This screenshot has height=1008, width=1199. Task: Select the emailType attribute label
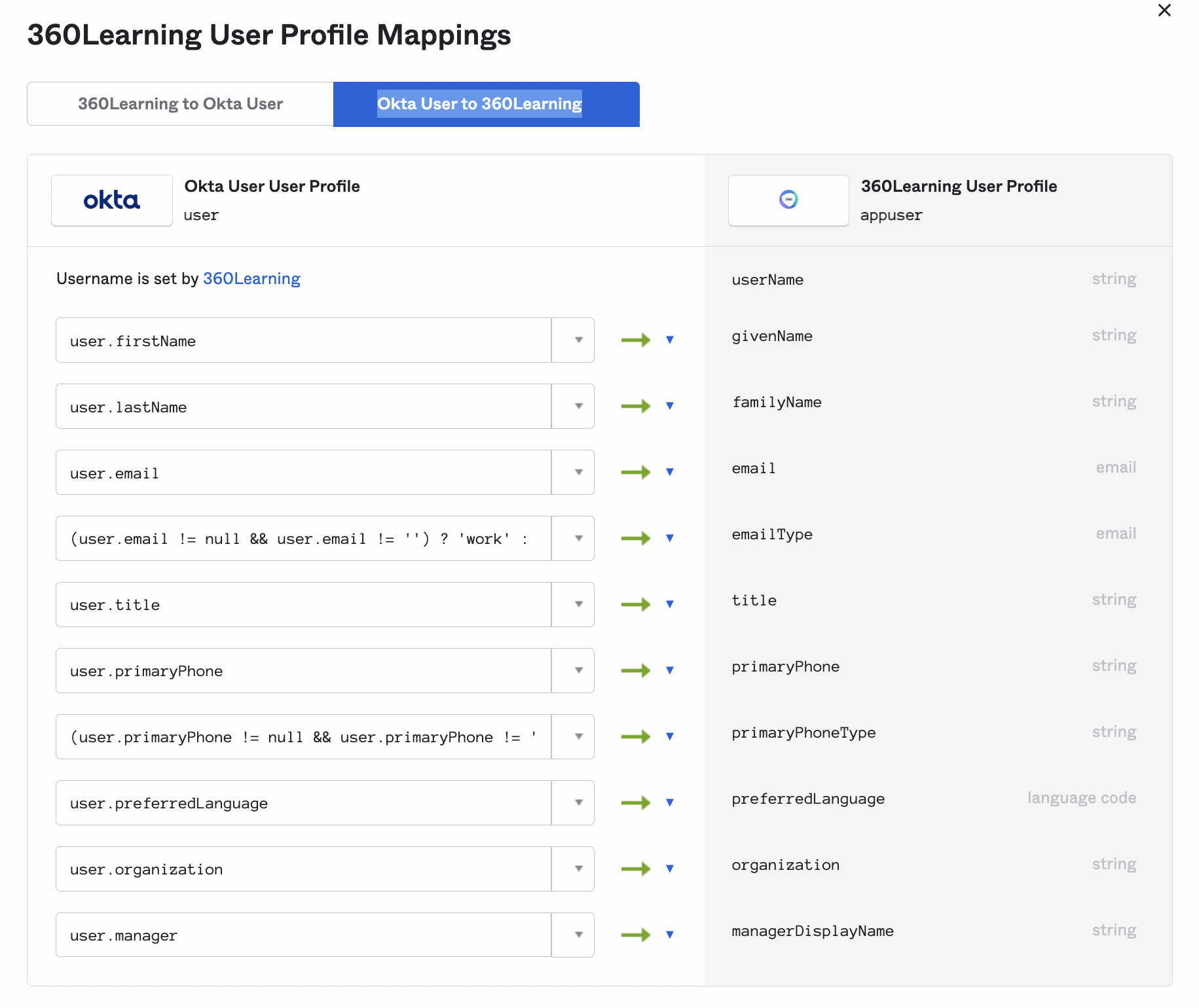point(772,534)
